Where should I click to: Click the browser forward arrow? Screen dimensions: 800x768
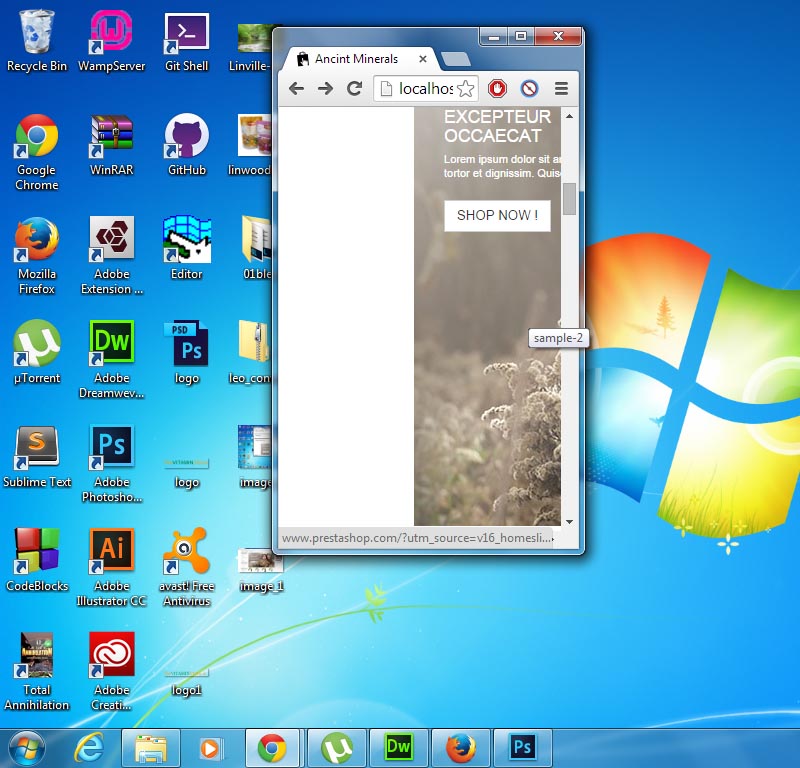click(x=325, y=89)
